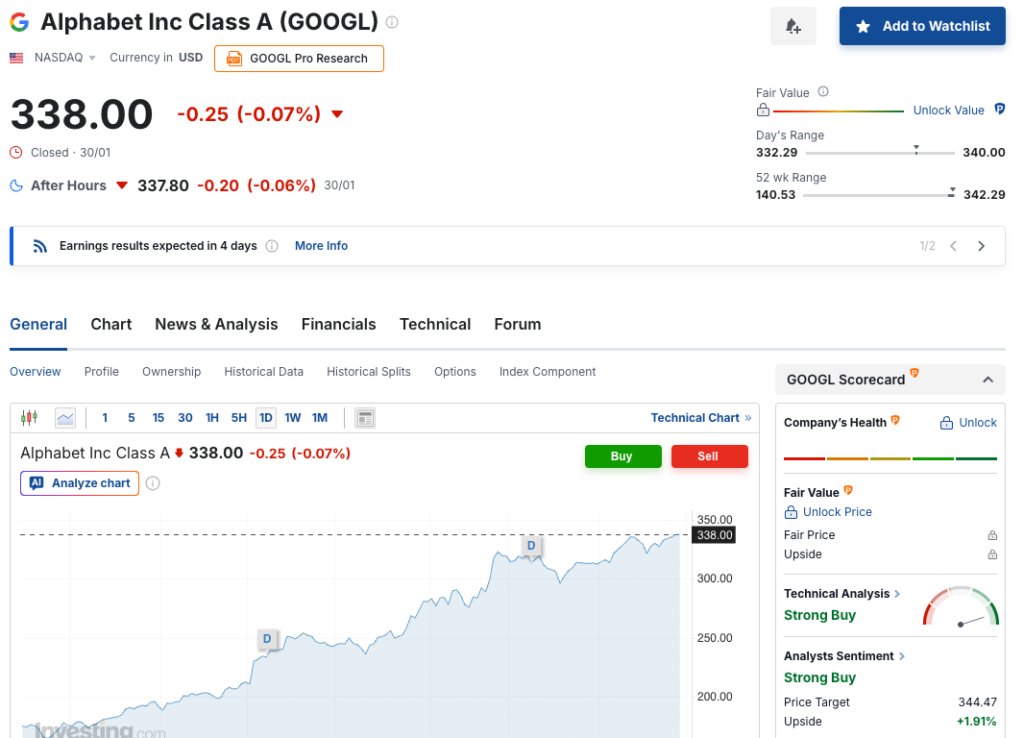Select the 1M chart interval

click(320, 418)
